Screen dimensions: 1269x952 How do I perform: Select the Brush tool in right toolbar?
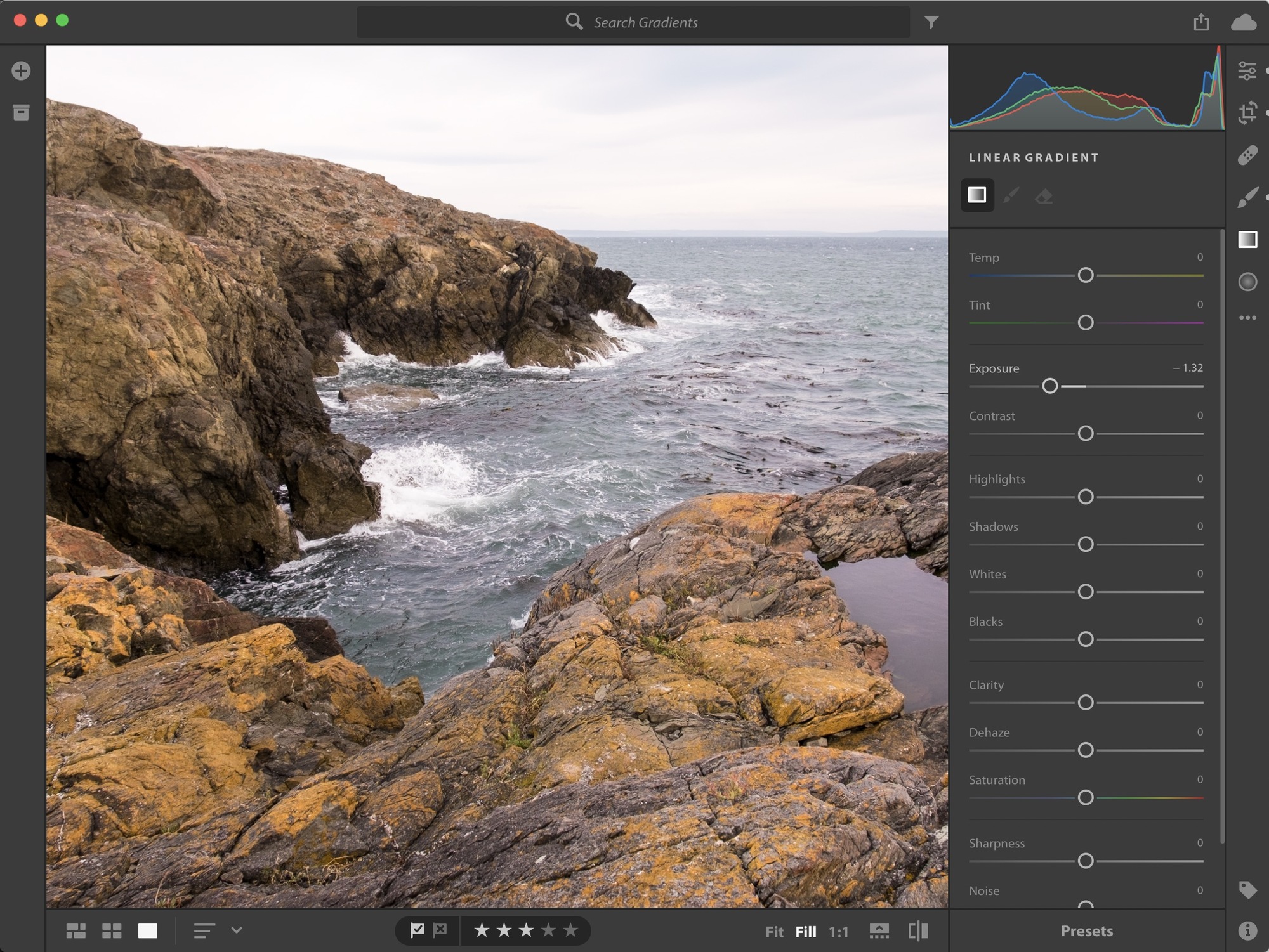1247,197
